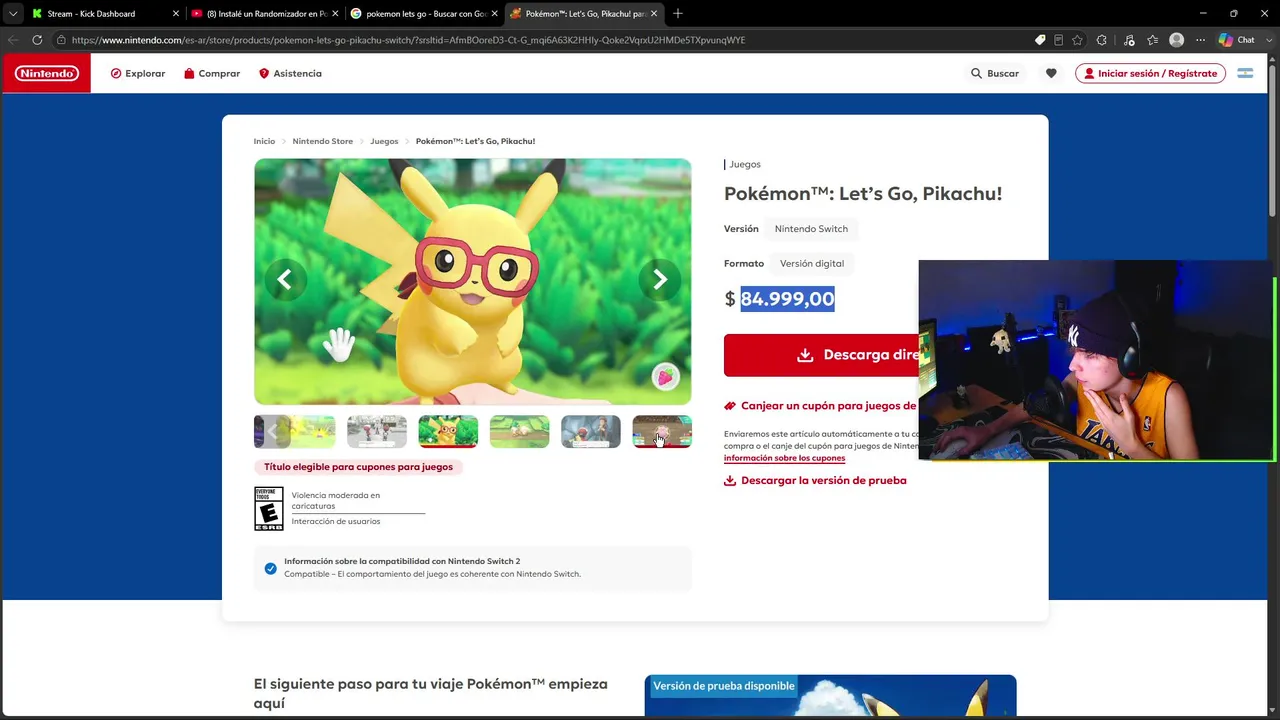Select the thumbnail under the hand cursor

661,431
